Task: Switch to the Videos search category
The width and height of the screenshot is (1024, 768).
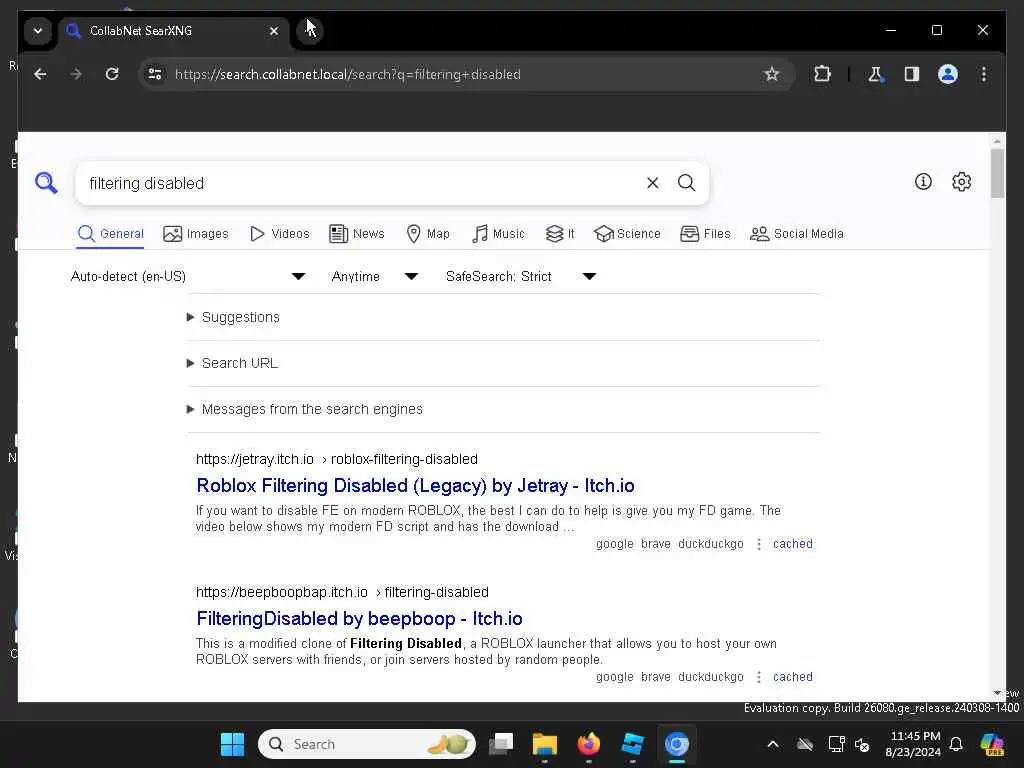Action: (x=280, y=234)
